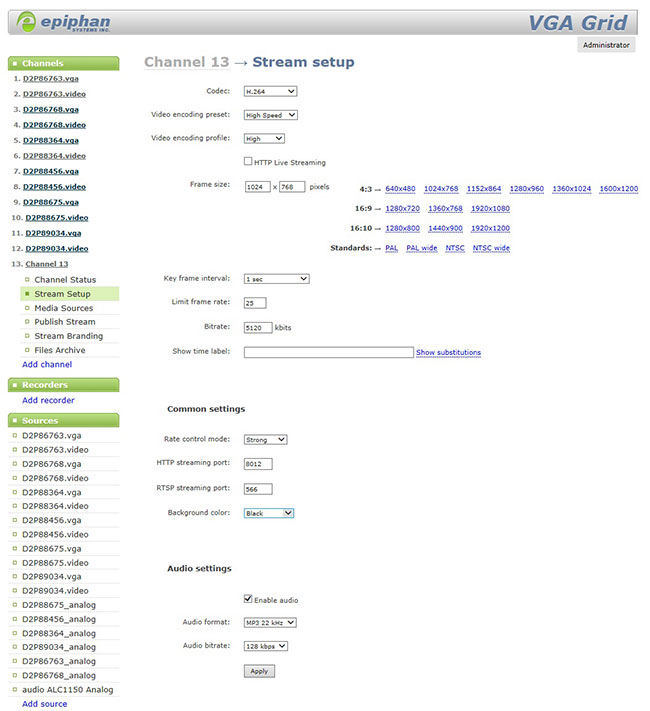Click the Add channel link
The width and height of the screenshot is (650, 711).
tap(47, 364)
